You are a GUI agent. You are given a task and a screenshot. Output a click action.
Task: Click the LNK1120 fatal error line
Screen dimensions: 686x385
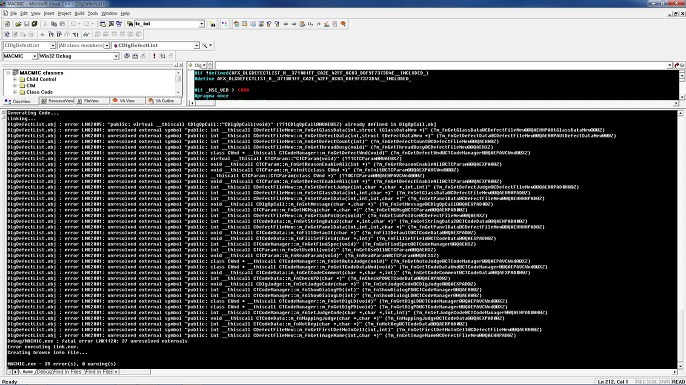(x=97, y=341)
